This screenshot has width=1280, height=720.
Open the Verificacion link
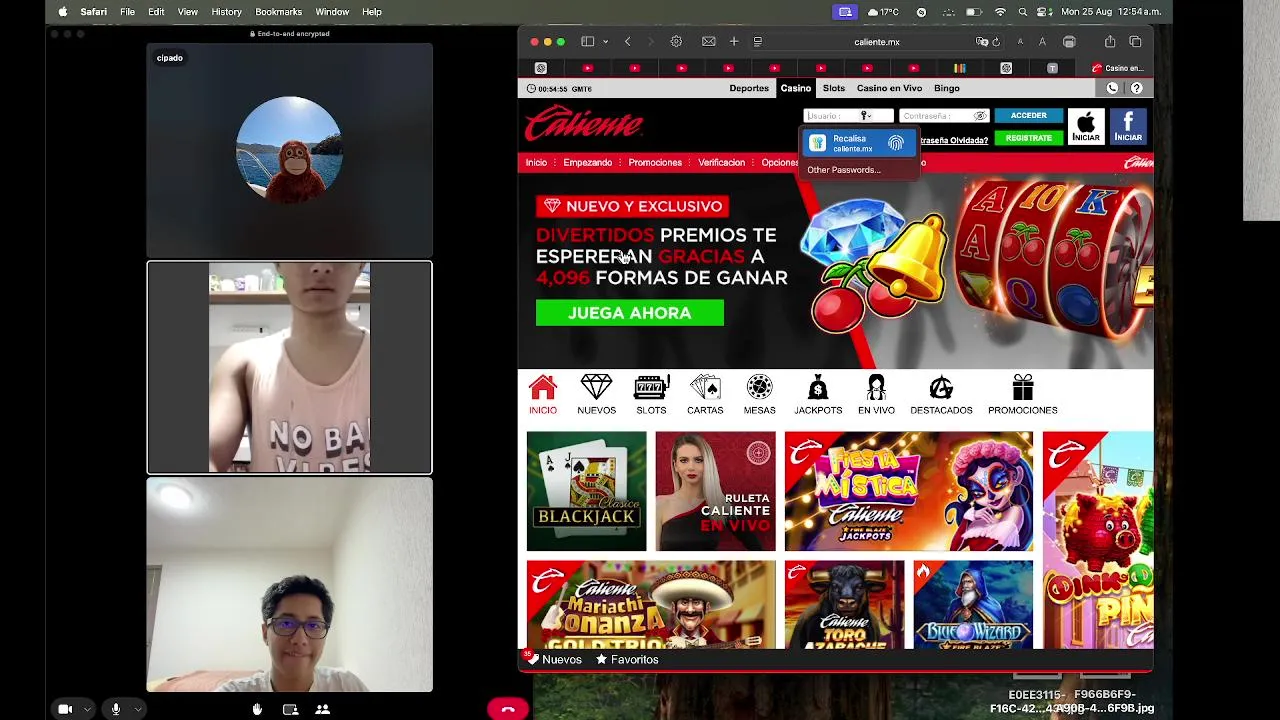pyautogui.click(x=721, y=162)
